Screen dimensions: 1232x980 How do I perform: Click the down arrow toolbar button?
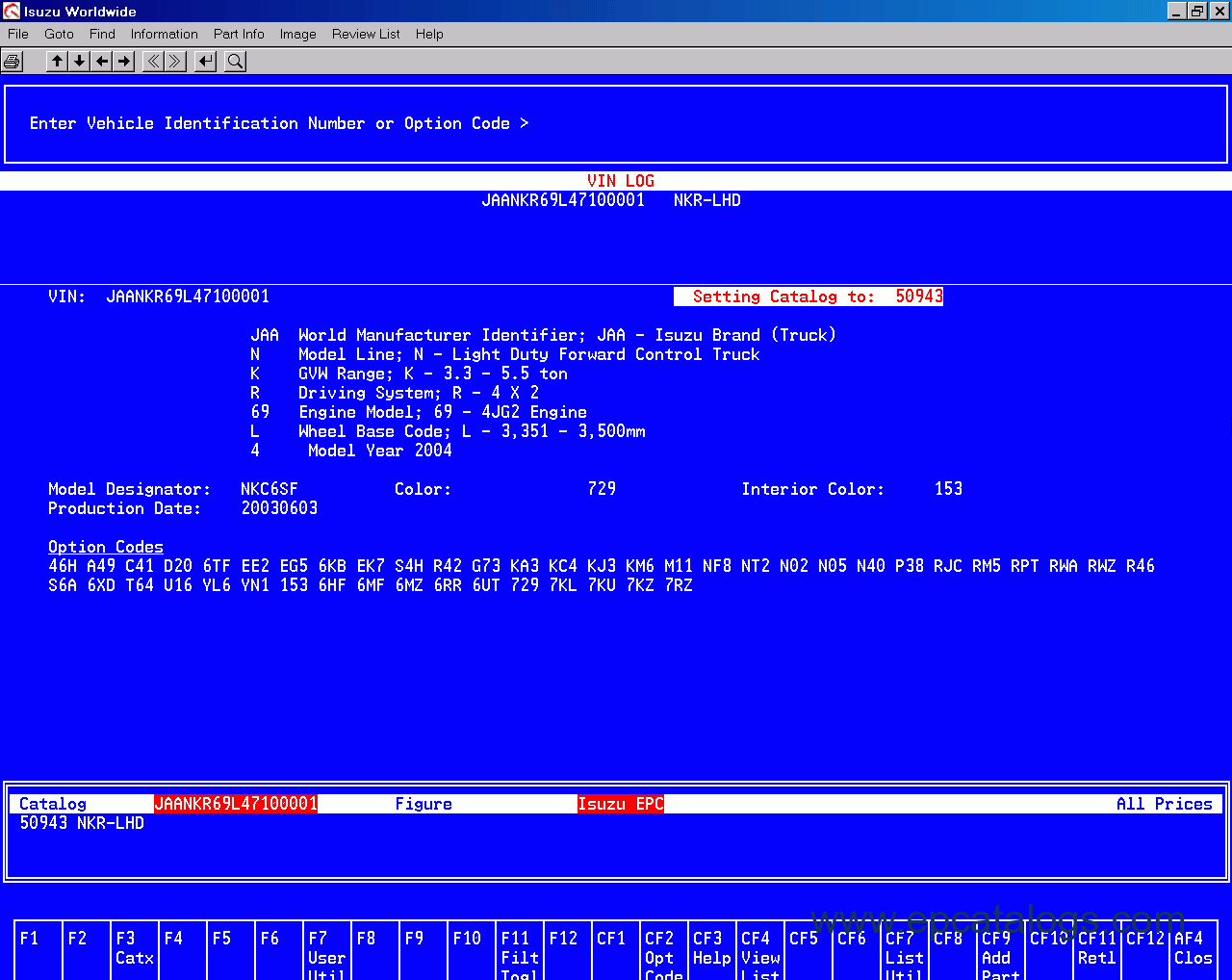pos(79,62)
